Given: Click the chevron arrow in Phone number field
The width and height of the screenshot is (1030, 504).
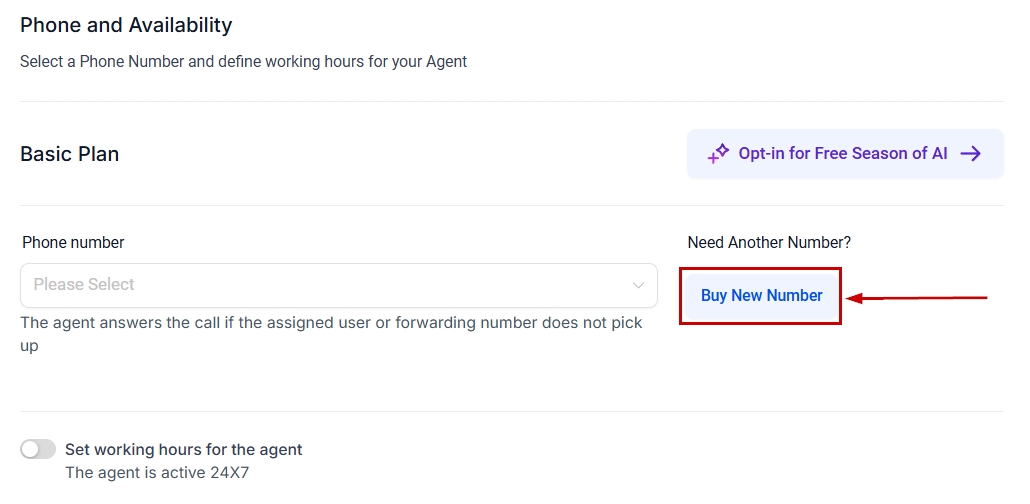Looking at the screenshot, I should coord(638,286).
